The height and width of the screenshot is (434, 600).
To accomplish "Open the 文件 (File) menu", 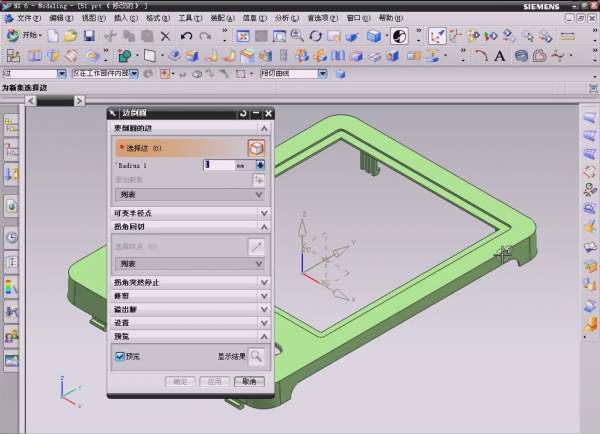I will (27, 18).
